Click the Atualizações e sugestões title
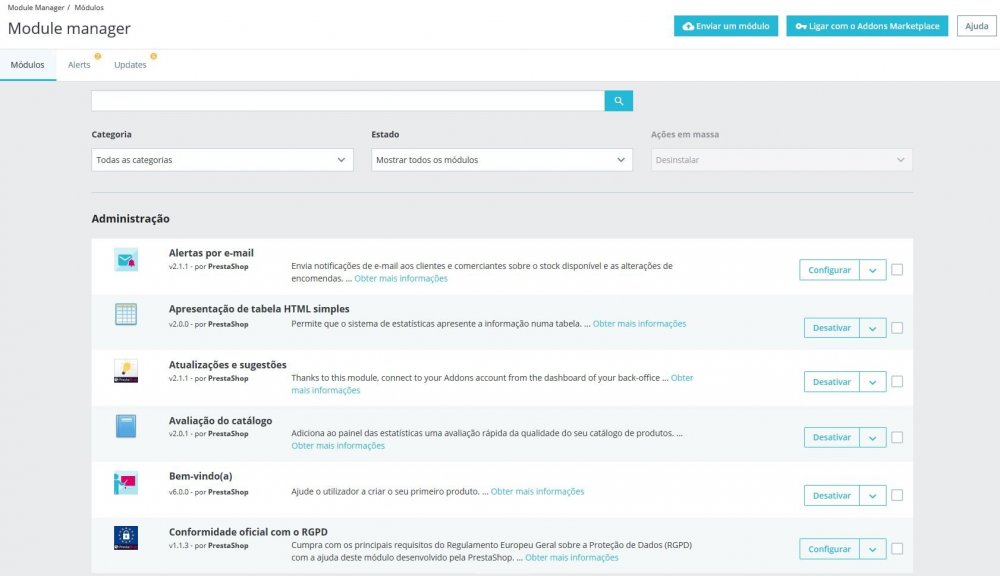 228,364
